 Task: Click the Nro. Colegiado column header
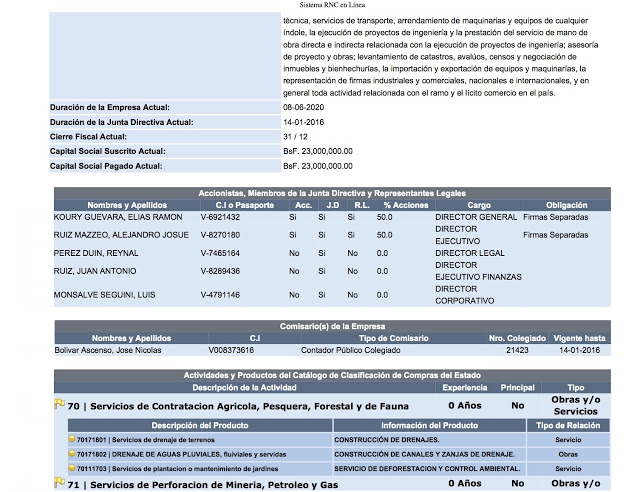tap(517, 338)
